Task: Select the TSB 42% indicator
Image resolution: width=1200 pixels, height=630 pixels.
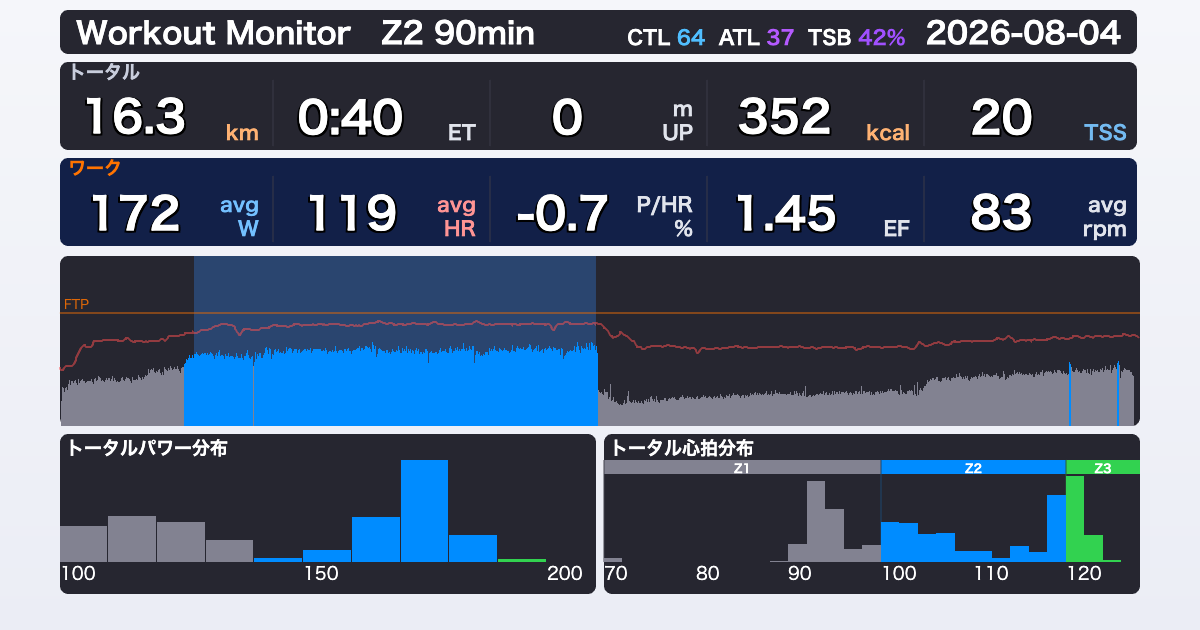Action: click(857, 38)
